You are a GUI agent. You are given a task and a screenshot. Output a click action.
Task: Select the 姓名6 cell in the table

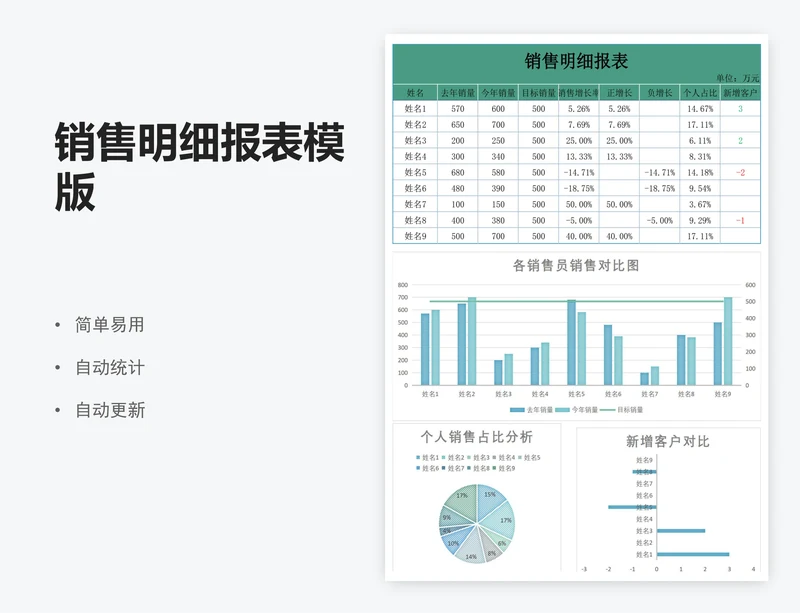pyautogui.click(x=415, y=188)
